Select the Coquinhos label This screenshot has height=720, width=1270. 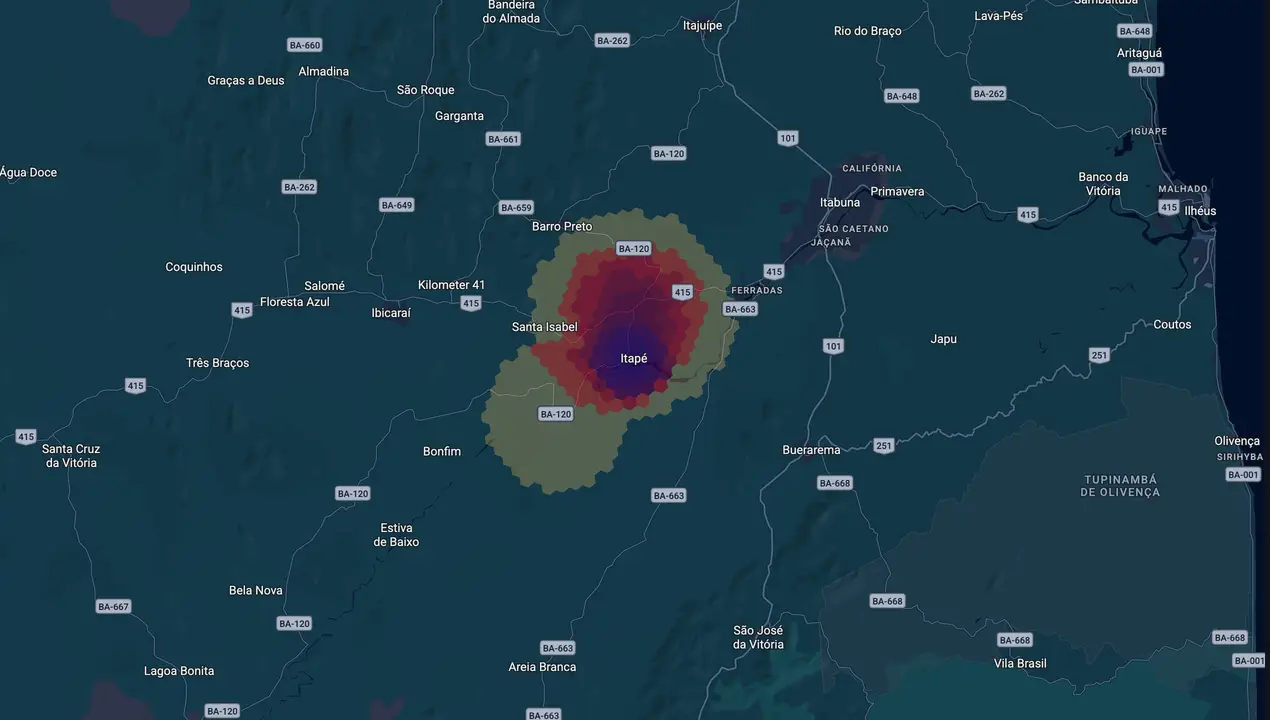194,267
